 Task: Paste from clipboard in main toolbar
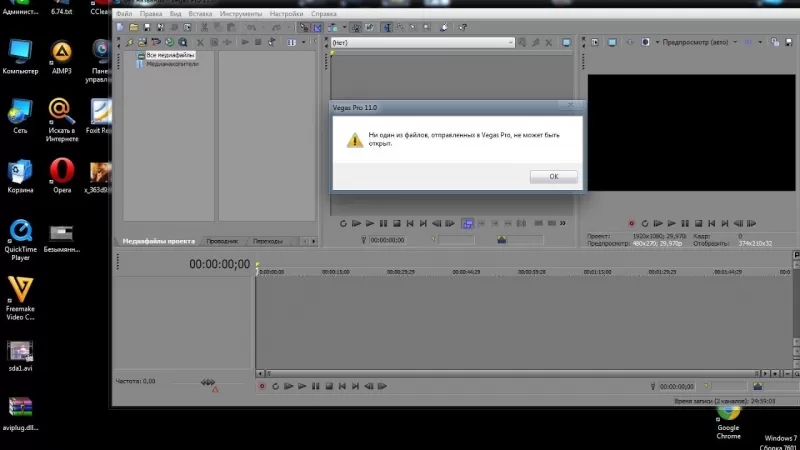pos(231,27)
